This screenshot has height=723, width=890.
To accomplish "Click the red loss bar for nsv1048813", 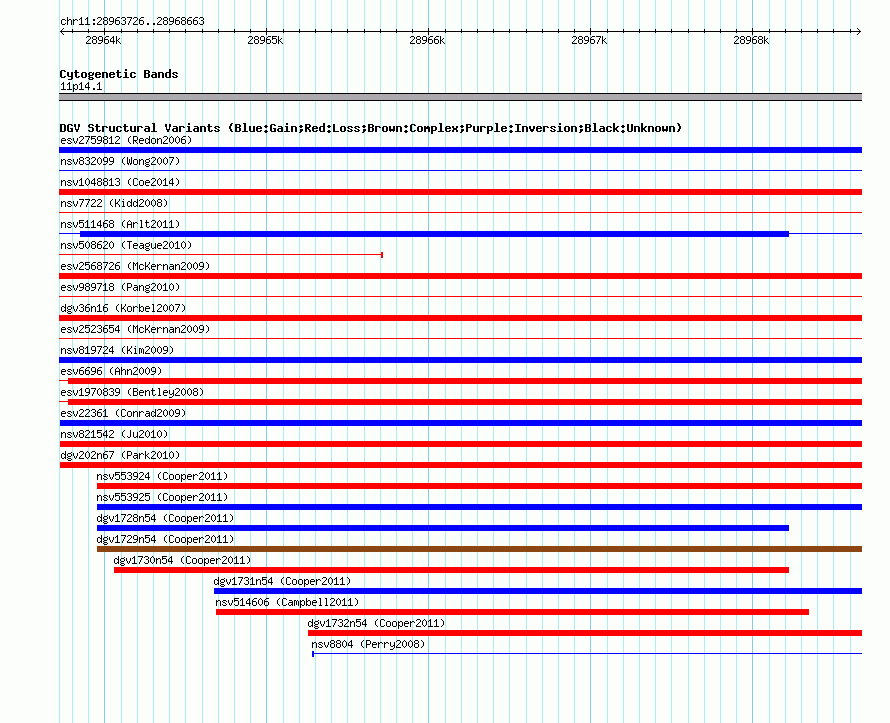I will (x=460, y=192).
